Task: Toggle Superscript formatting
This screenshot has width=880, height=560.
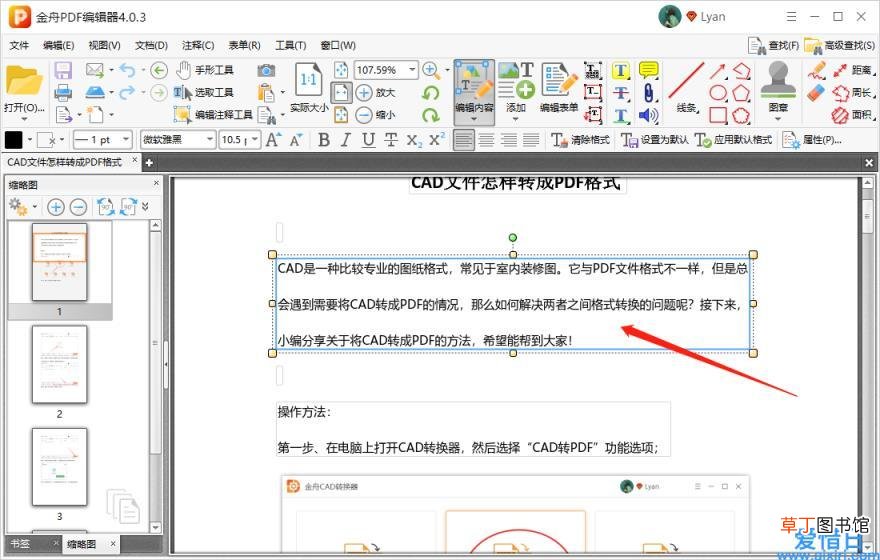Action: click(437, 140)
